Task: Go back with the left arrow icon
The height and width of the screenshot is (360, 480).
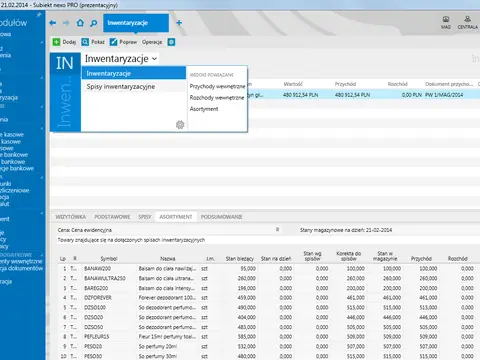Action: pyautogui.click(x=52, y=23)
